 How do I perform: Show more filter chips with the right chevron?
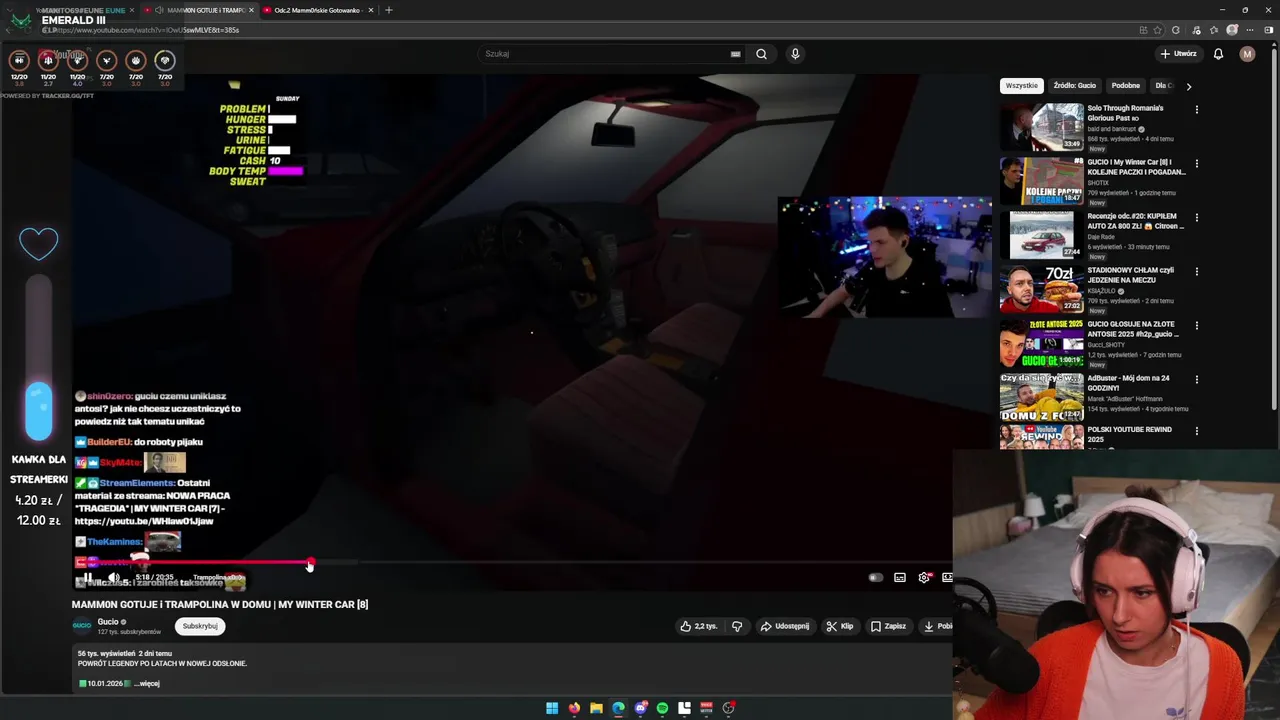[x=1189, y=86]
